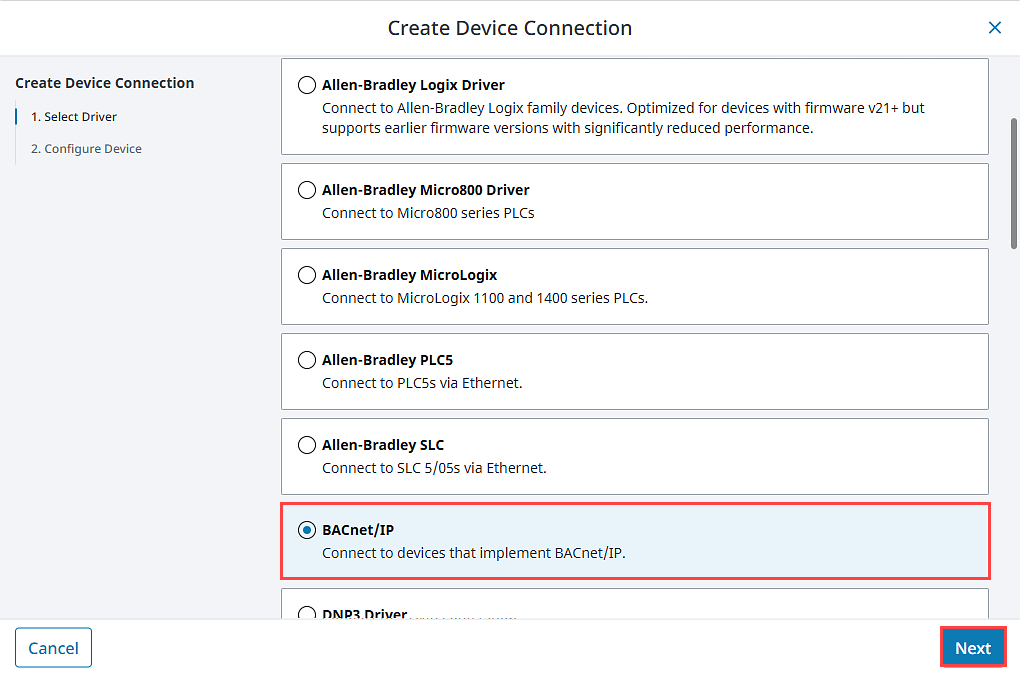Screen dimensions: 1020x673
Task: Click the BACnet/IP radio button
Action: 306,530
